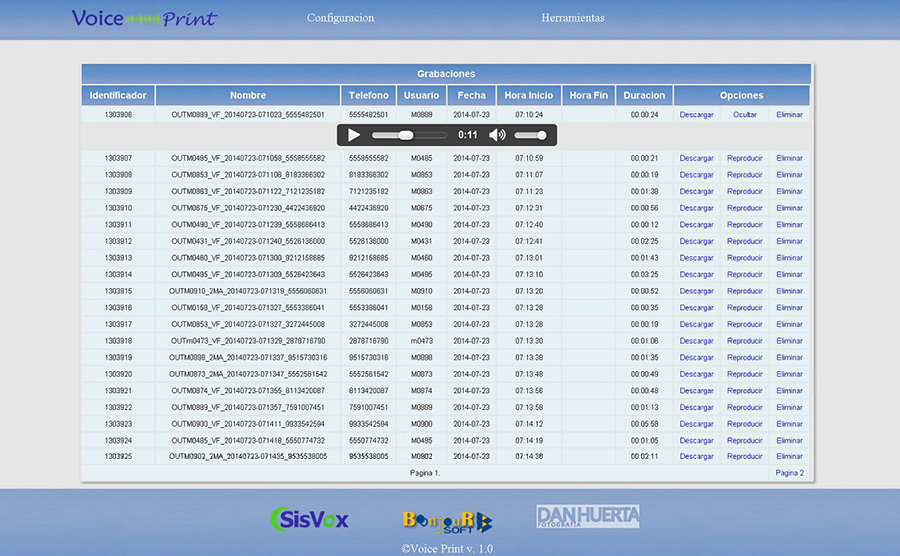Open the Dan Huerta Fotografia logo
The image size is (900, 556).
click(x=587, y=517)
